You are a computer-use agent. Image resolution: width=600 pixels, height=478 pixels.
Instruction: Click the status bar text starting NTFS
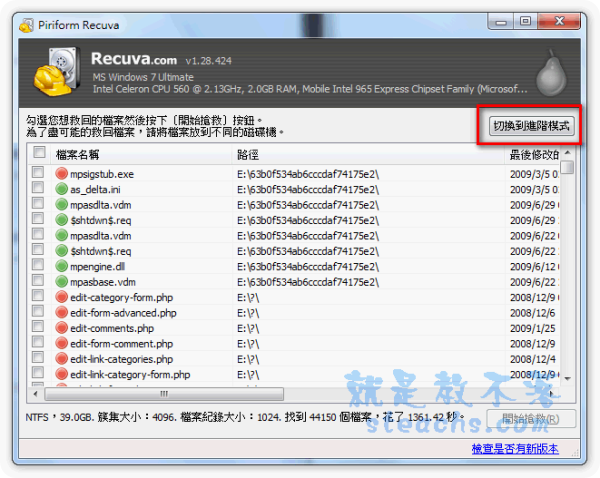pos(245,417)
